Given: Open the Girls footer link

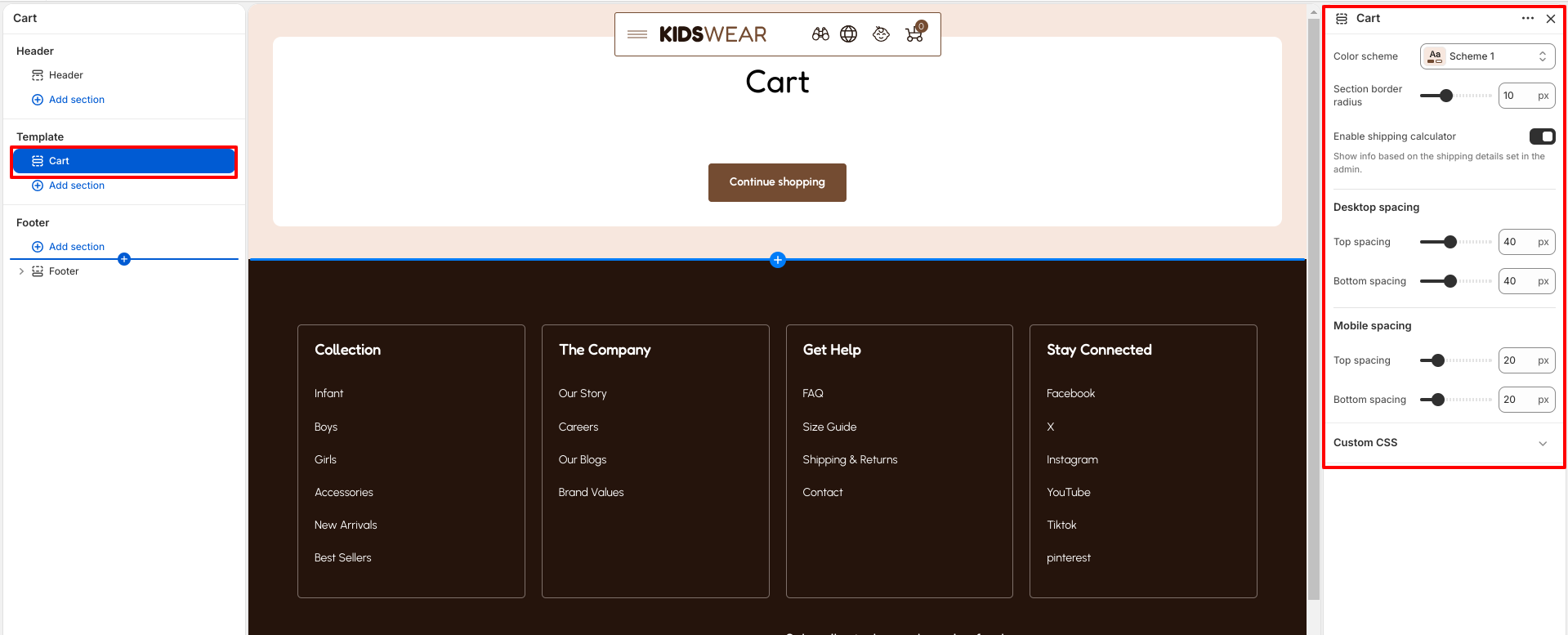Looking at the screenshot, I should click(325, 459).
